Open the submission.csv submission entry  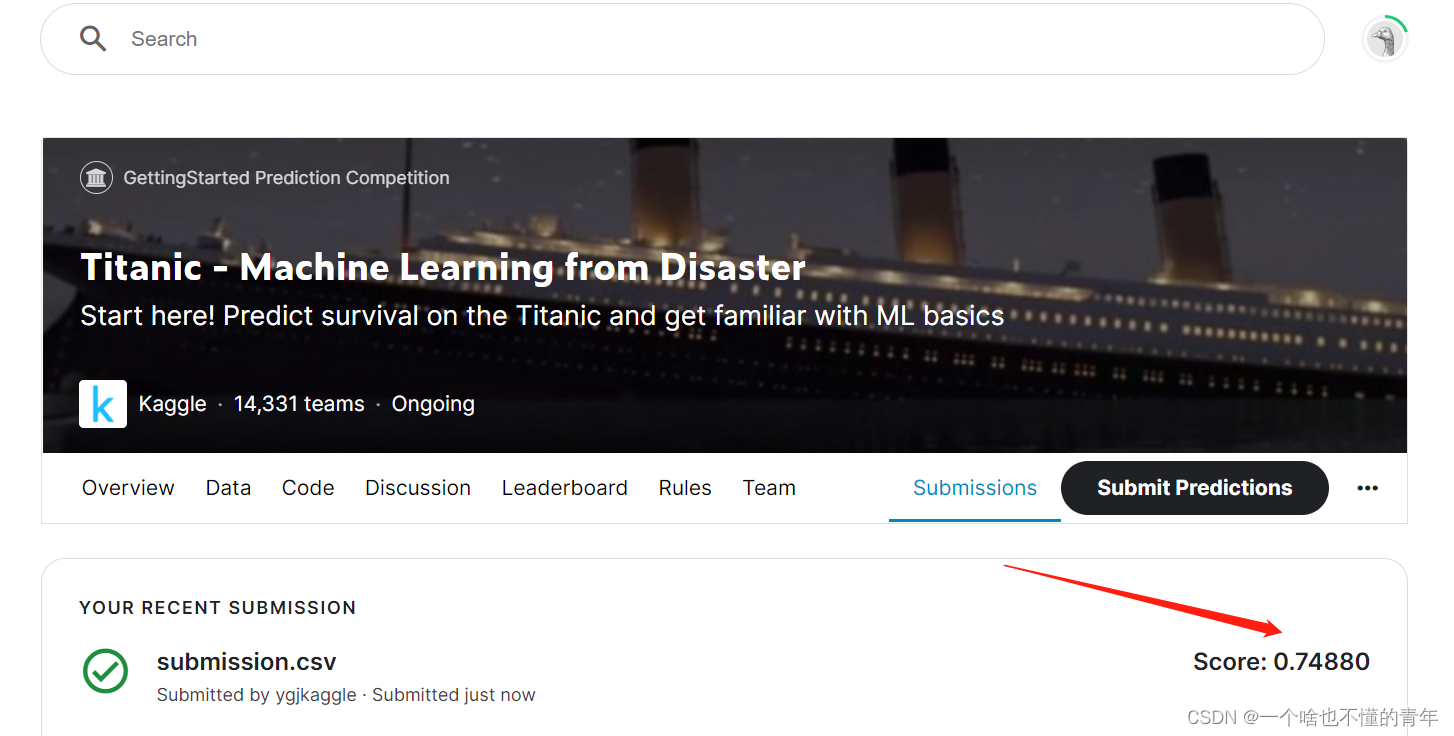click(246, 661)
